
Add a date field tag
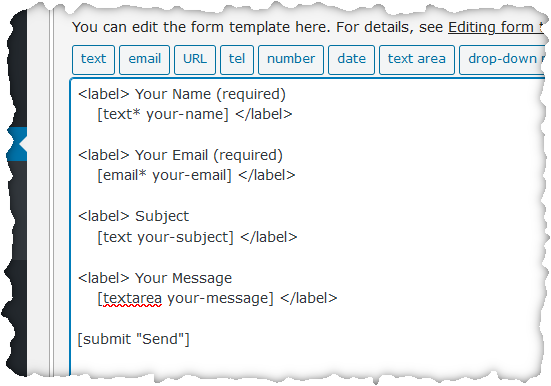pos(351,59)
